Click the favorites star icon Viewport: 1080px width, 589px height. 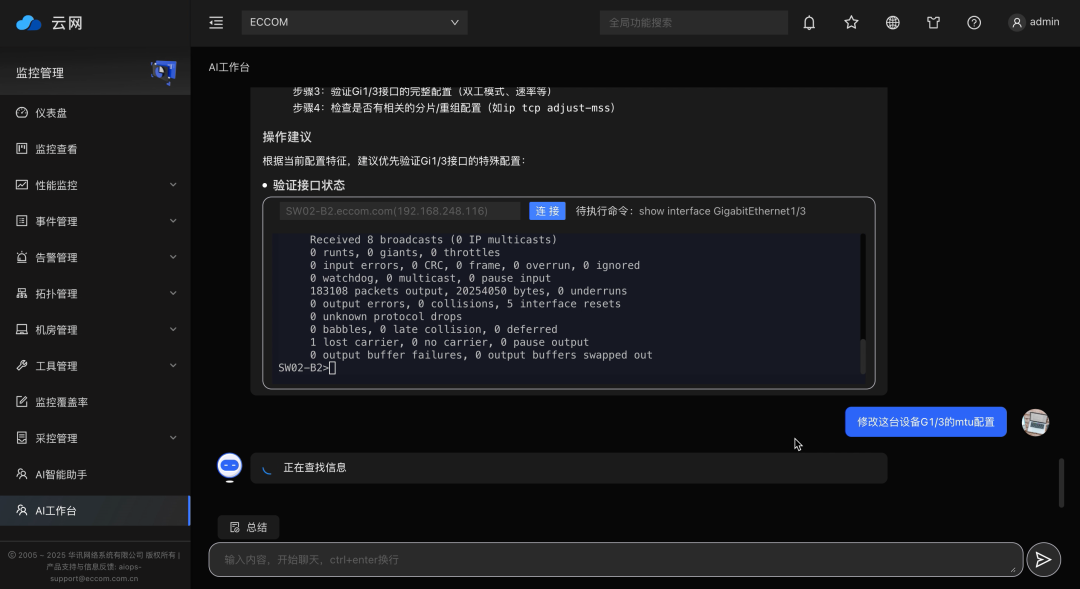pos(851,23)
